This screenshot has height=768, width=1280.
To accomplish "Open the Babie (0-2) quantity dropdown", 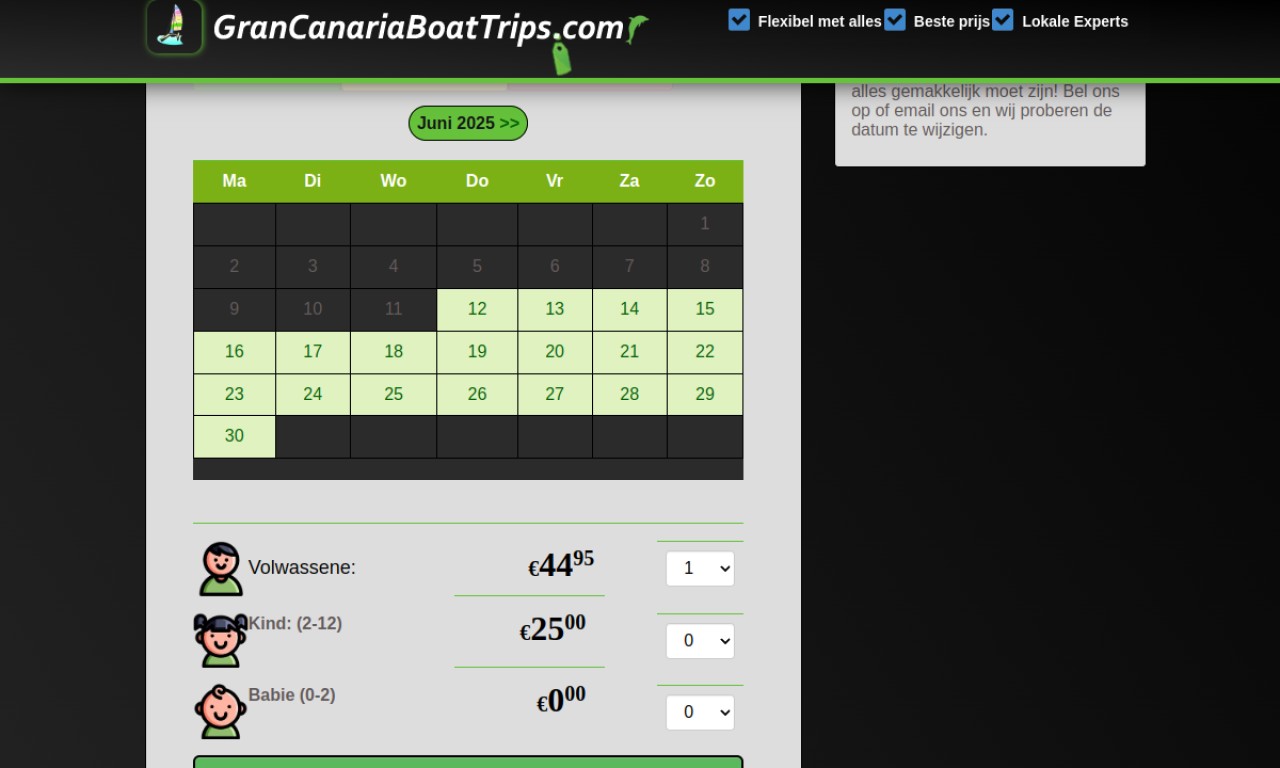I will click(700, 712).
